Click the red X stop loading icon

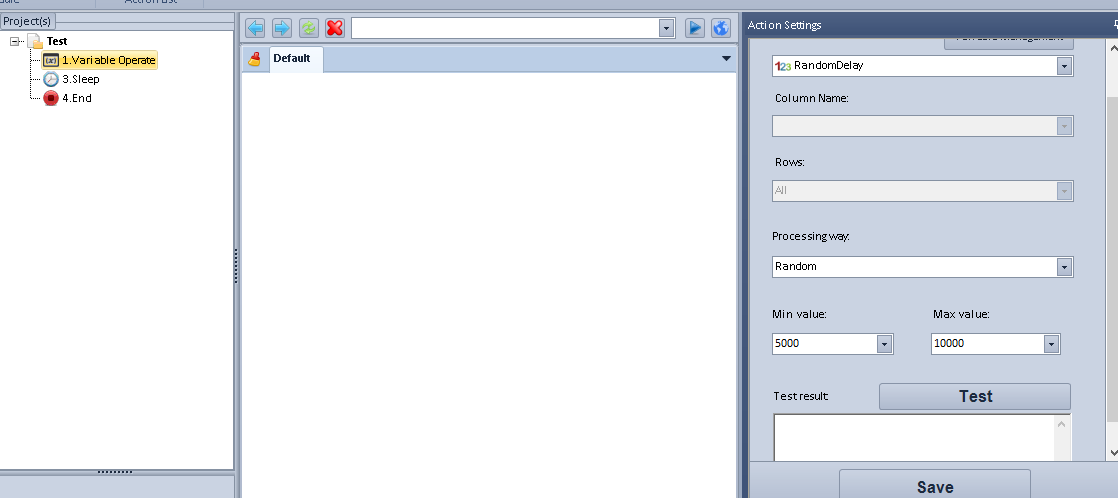335,28
